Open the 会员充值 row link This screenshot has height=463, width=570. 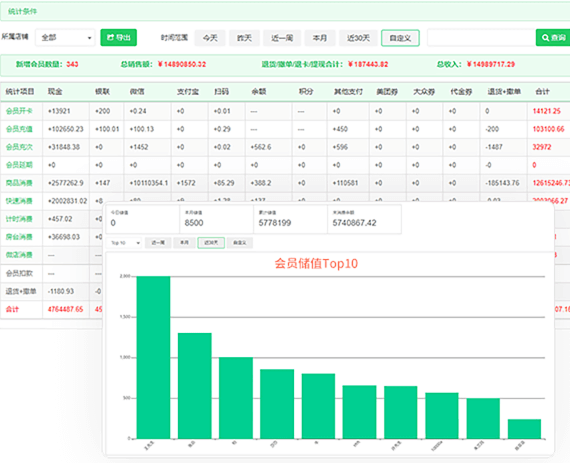pos(19,129)
